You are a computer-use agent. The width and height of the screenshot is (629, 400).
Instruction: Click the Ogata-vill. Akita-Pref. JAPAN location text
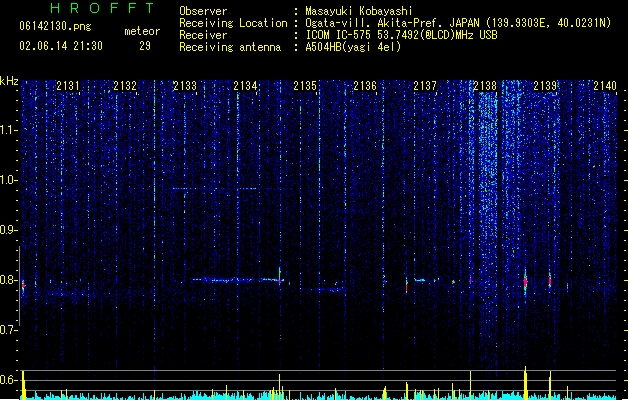(x=458, y=23)
